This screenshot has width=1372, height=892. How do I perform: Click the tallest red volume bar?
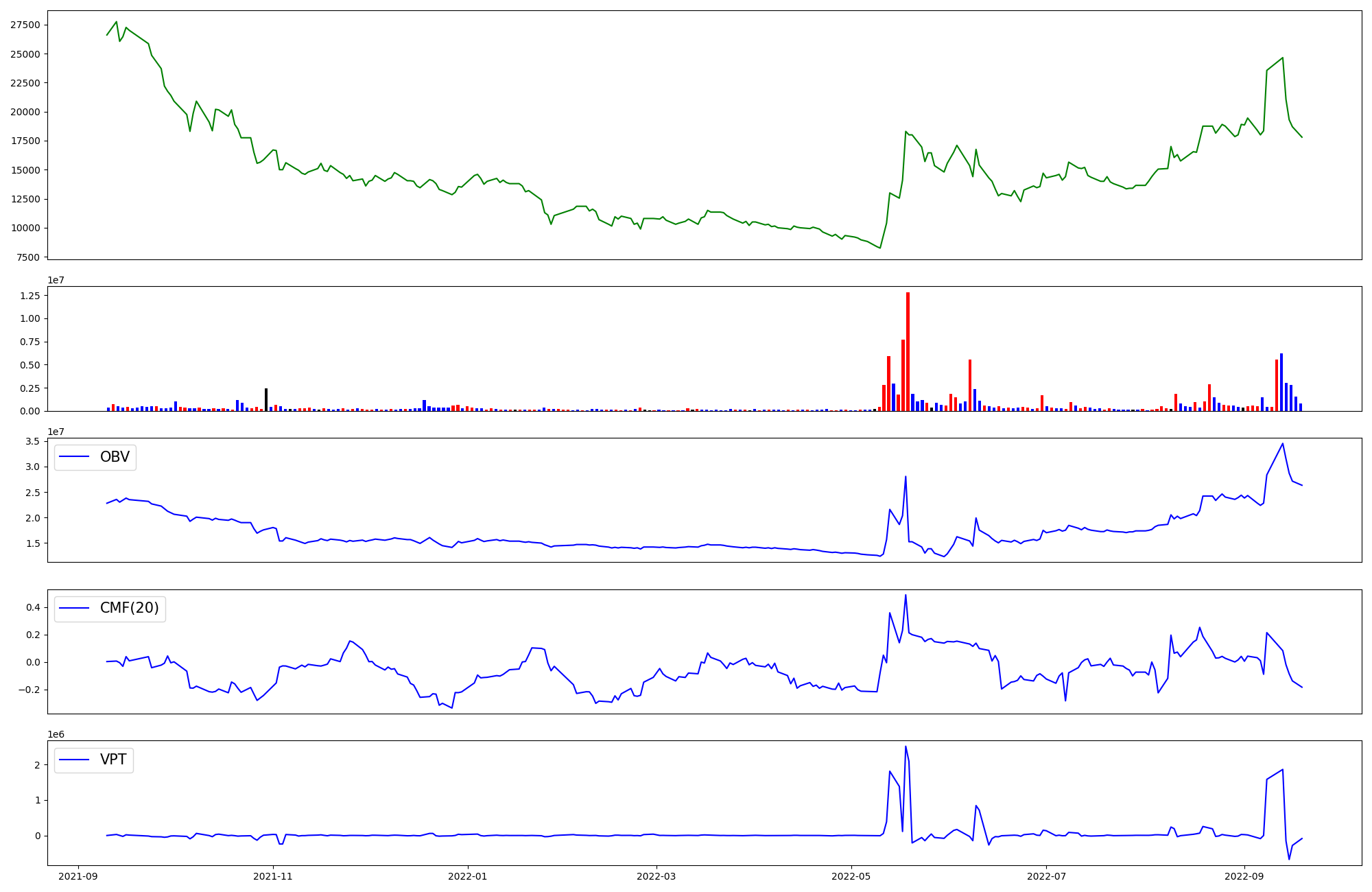click(x=908, y=351)
